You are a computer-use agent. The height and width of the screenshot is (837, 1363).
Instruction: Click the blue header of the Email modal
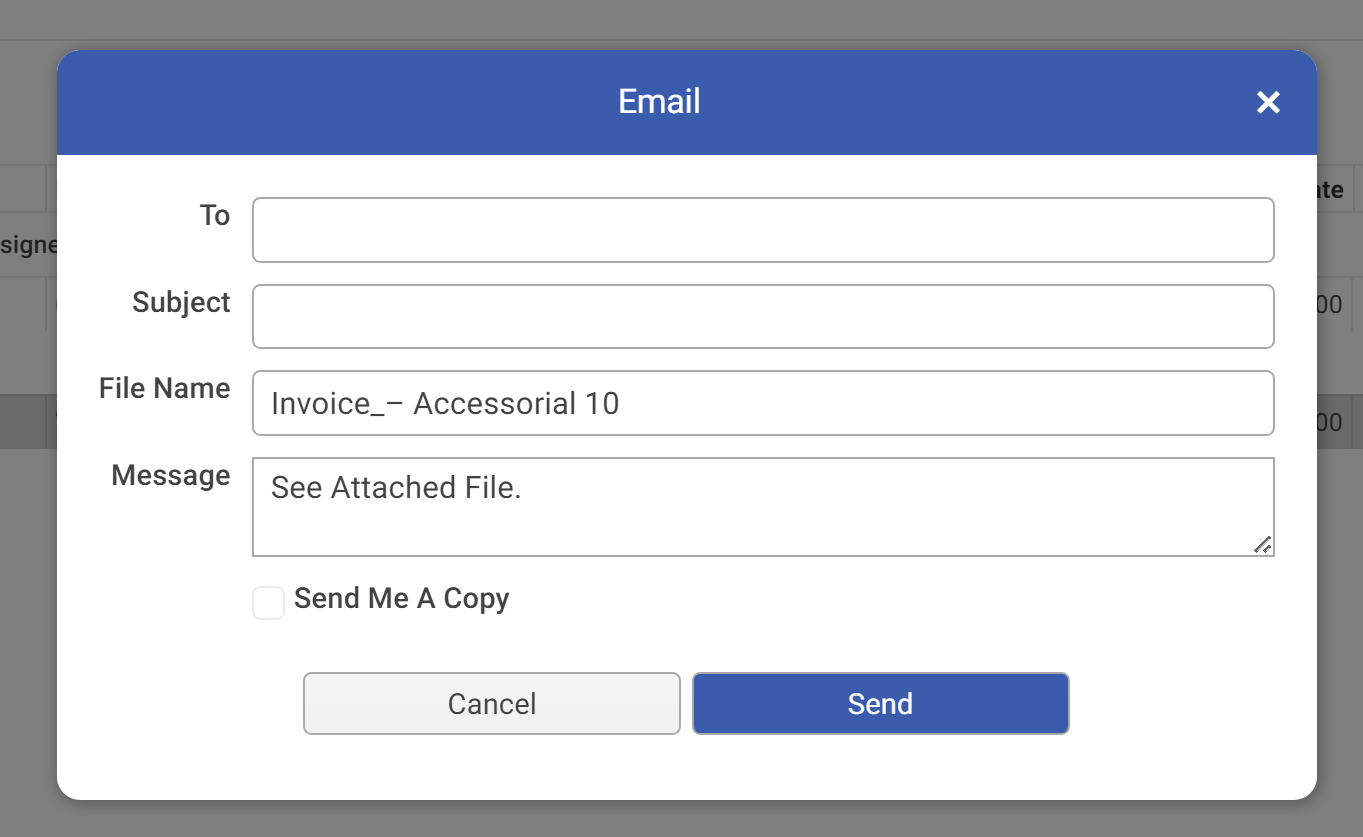659,101
